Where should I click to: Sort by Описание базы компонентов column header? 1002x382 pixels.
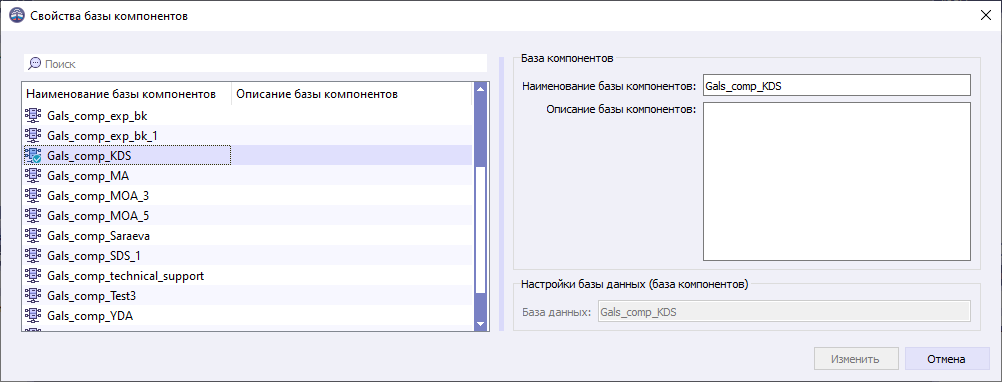pyautogui.click(x=351, y=94)
